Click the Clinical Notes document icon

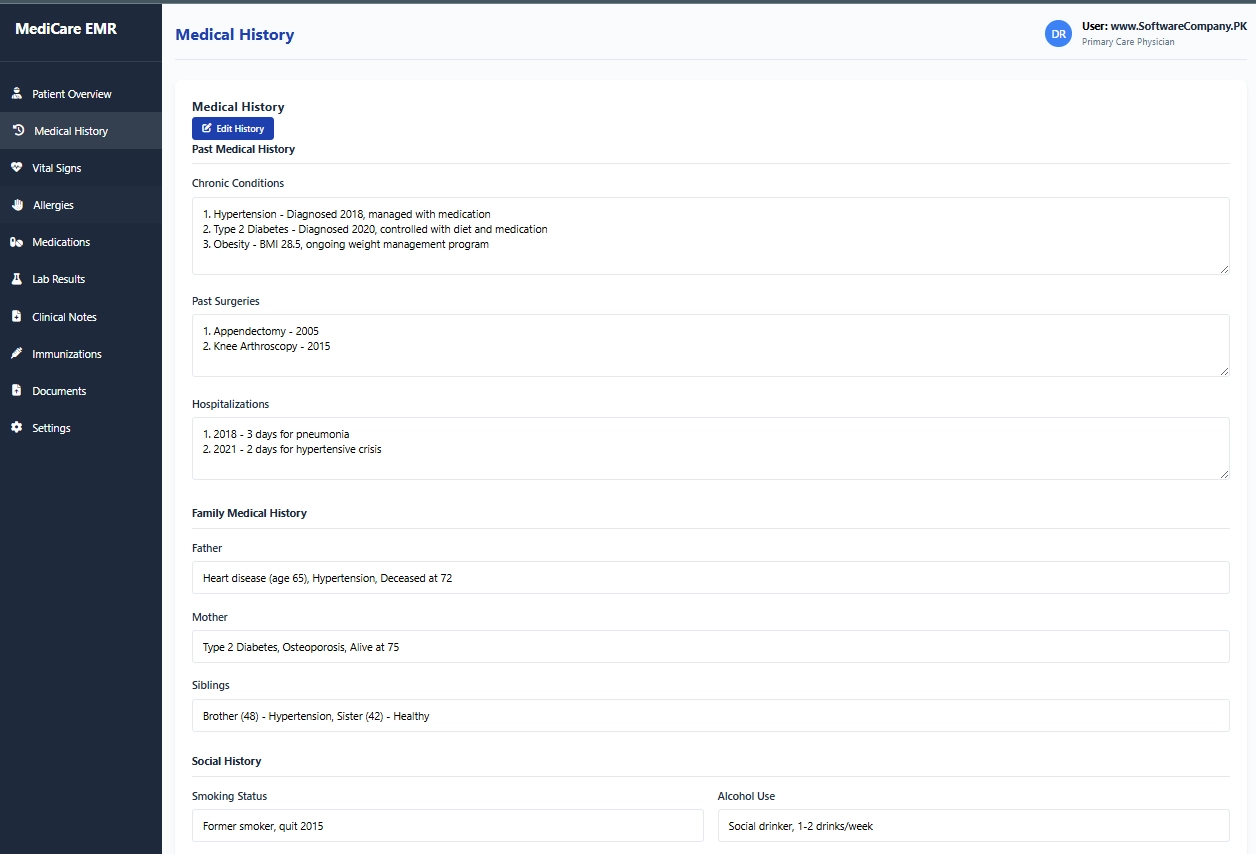coord(17,316)
